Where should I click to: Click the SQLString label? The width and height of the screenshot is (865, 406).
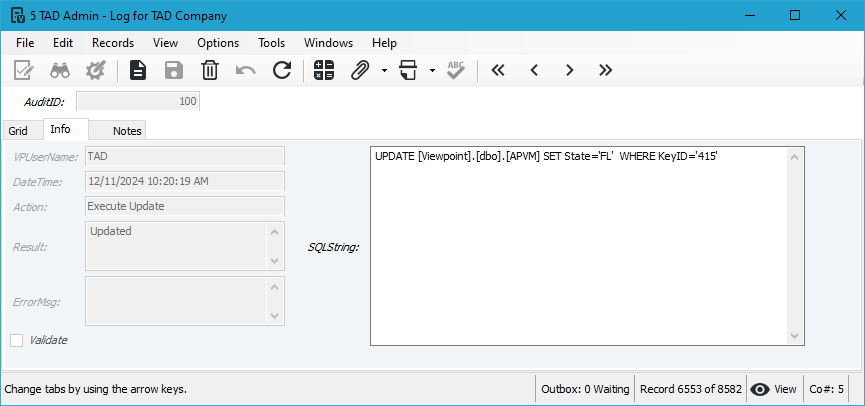pos(333,248)
